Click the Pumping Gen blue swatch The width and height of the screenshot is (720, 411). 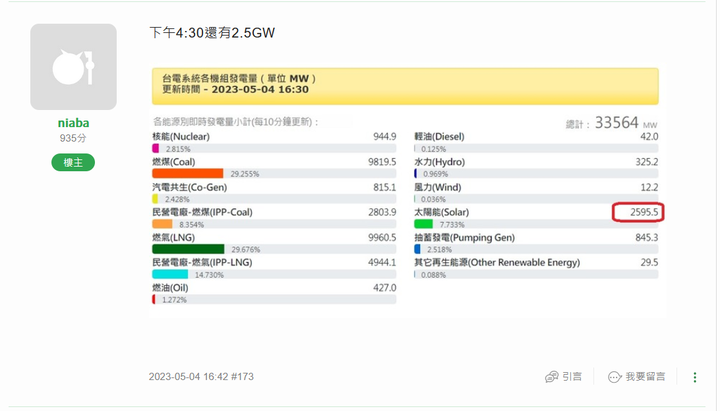[417, 249]
